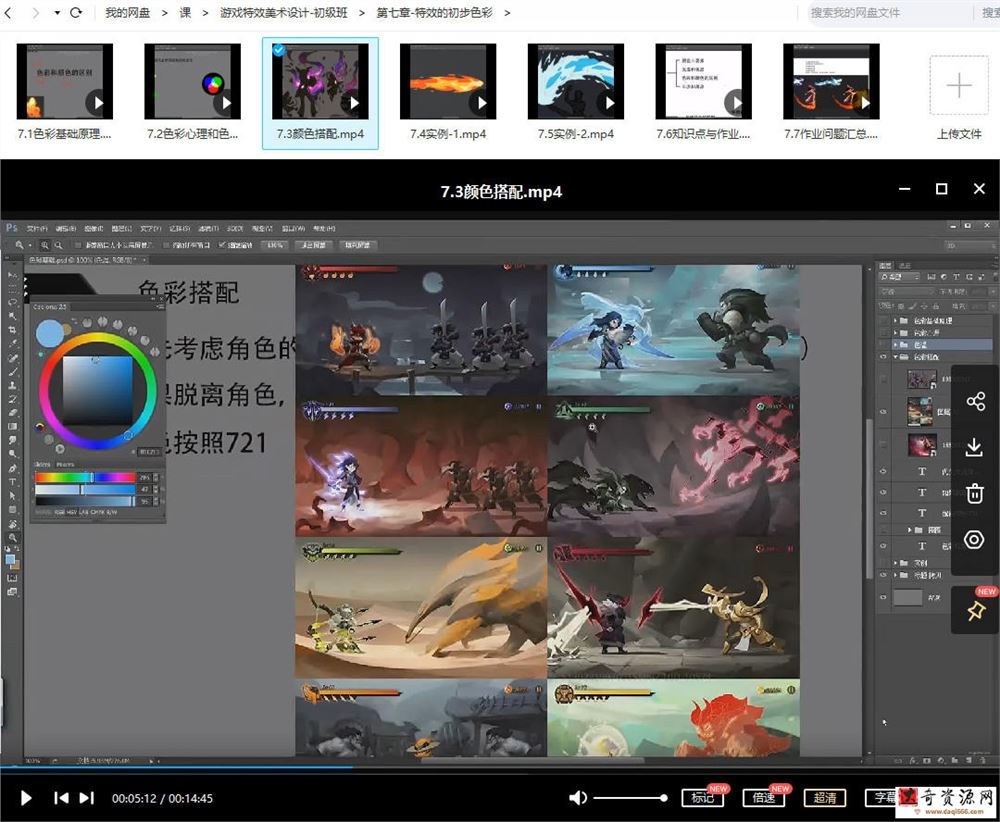Image resolution: width=1000 pixels, height=822 pixels.
Task: Click zoom-in magnifier in Photoshop options bar
Action: coord(44,245)
